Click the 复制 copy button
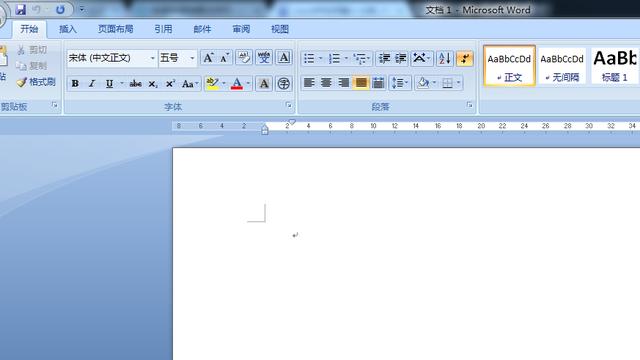The width and height of the screenshot is (640, 360). tap(32, 66)
